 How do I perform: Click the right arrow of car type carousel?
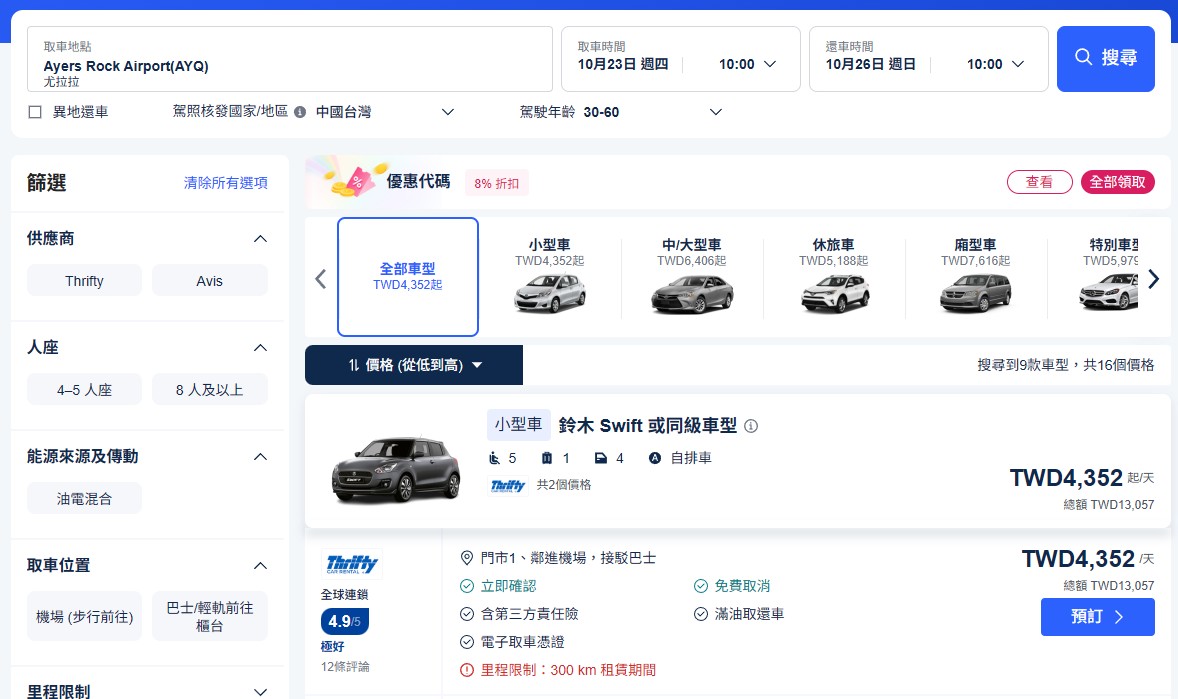[1154, 278]
